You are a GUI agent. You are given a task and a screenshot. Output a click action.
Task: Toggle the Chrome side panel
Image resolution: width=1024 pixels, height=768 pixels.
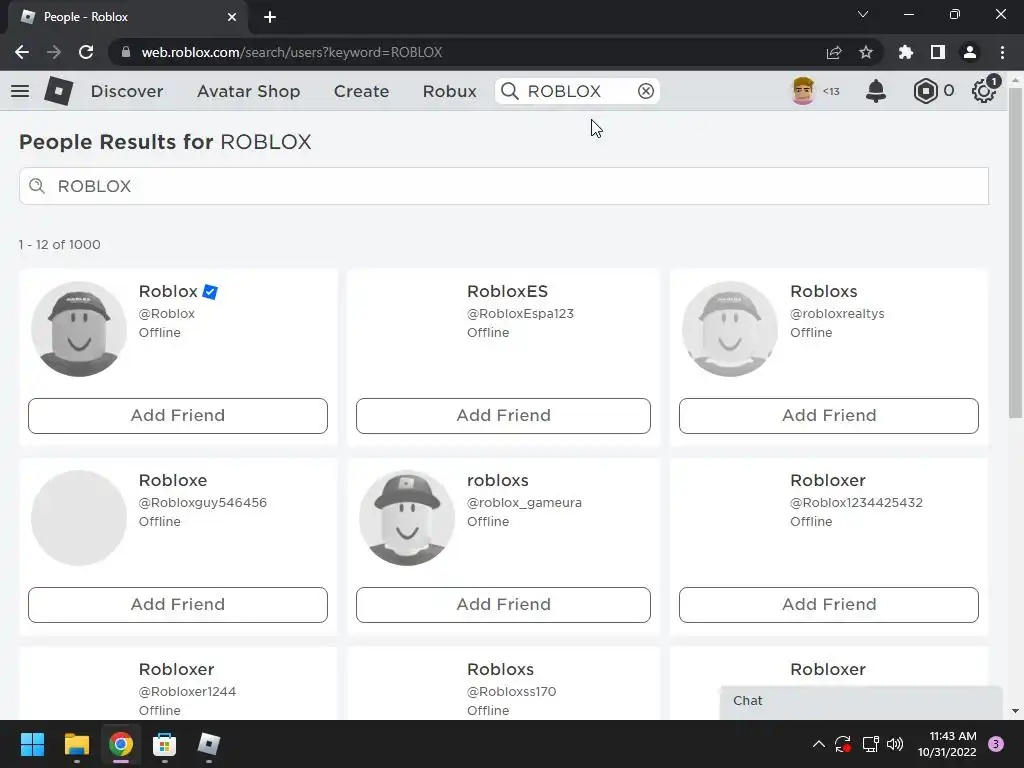click(937, 52)
